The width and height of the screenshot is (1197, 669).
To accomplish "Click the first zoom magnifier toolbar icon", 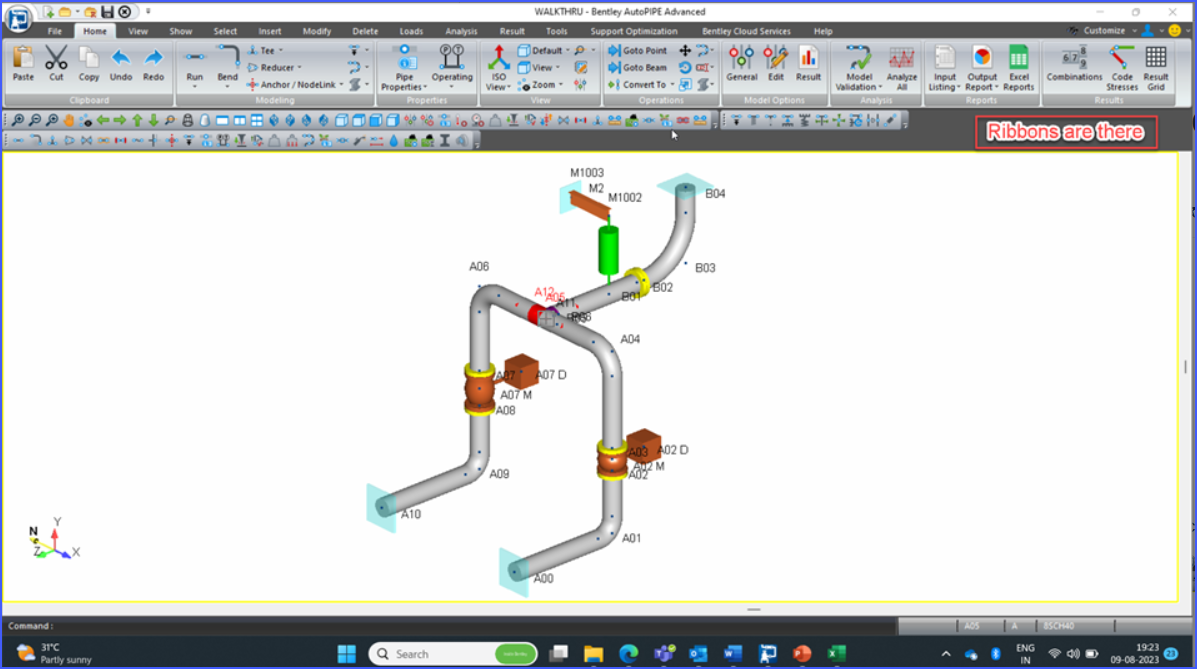I will coord(18,121).
